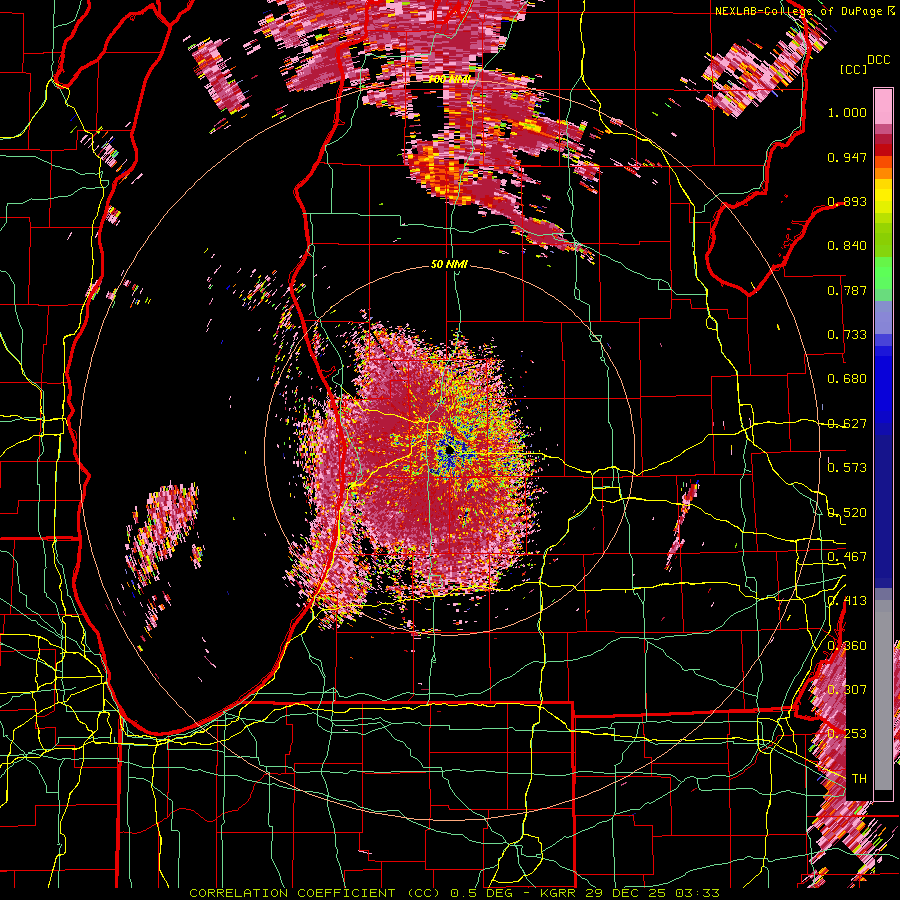Click the TH label on the color scale

tap(859, 779)
